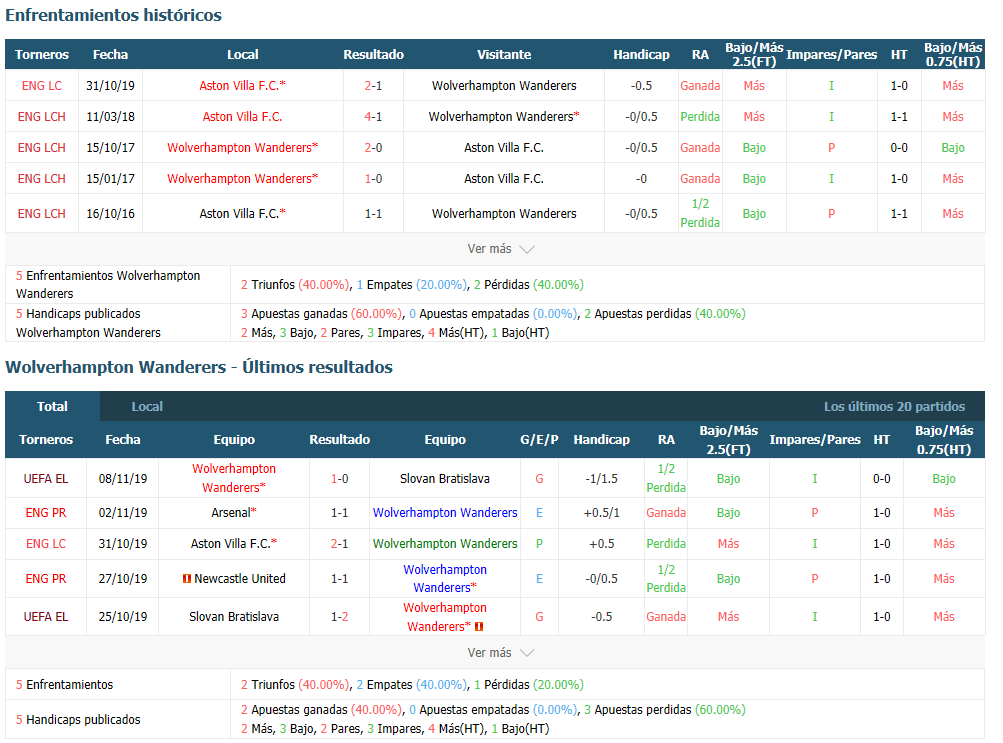Switch to the Total tab
Screen dimensions: 1003x743
(52, 407)
